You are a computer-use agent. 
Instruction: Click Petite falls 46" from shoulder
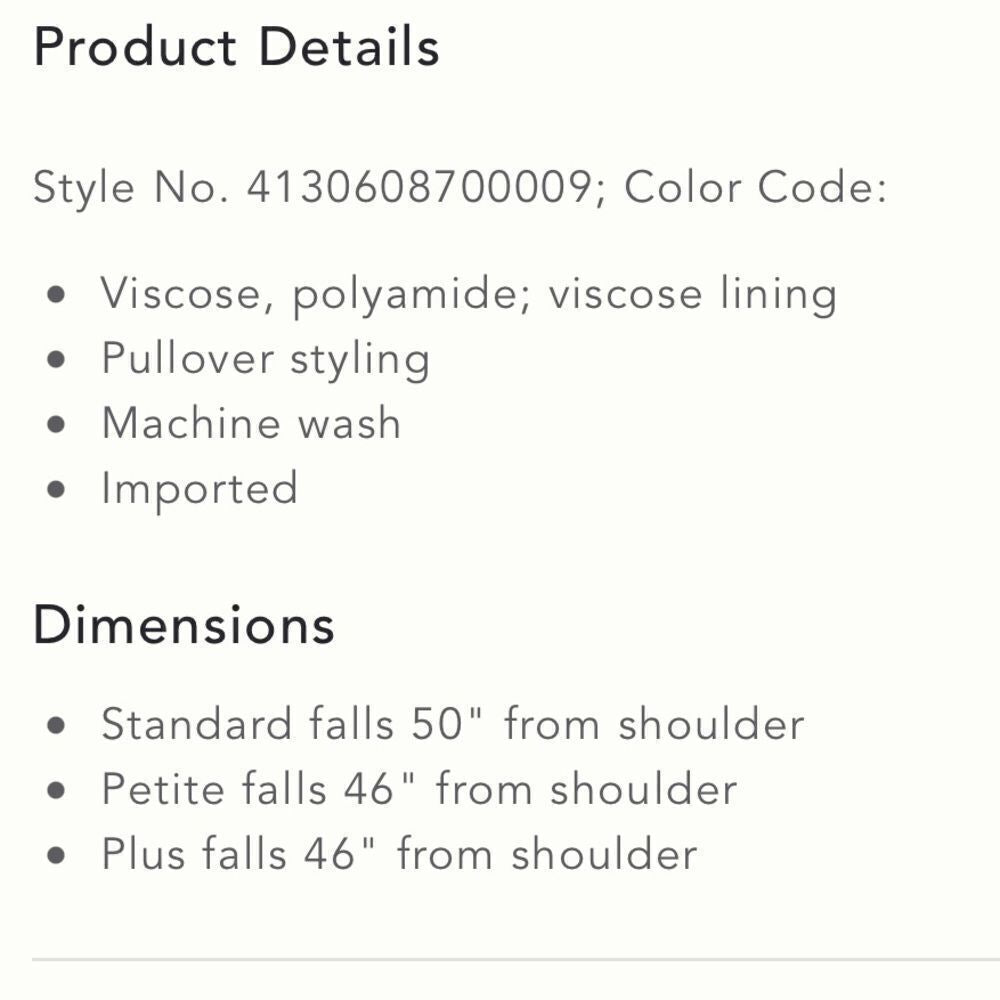click(419, 789)
